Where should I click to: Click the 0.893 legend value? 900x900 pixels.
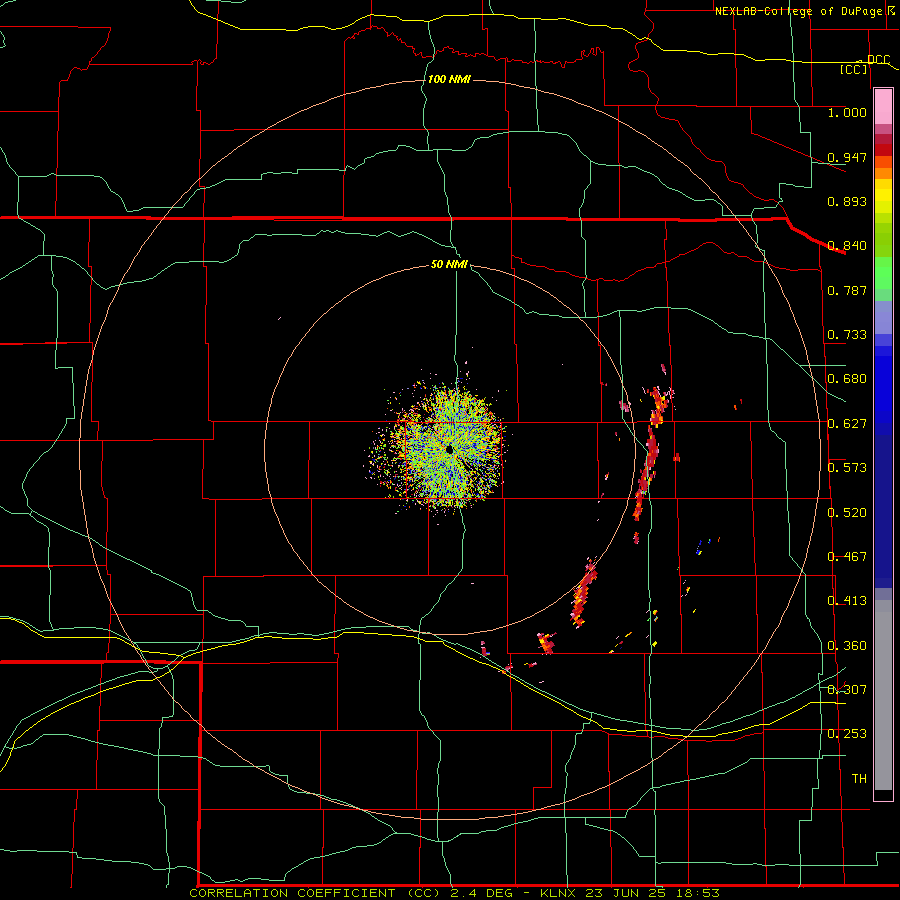click(847, 201)
